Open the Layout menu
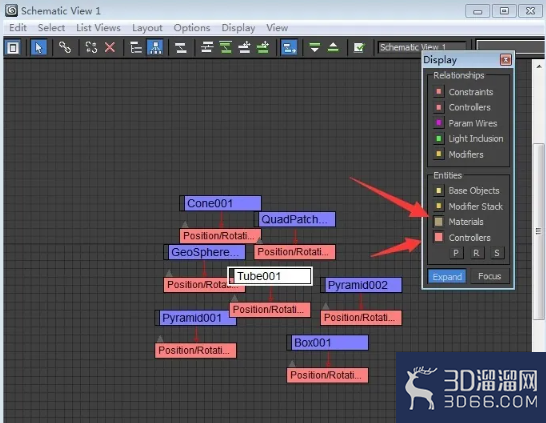 tap(147, 28)
